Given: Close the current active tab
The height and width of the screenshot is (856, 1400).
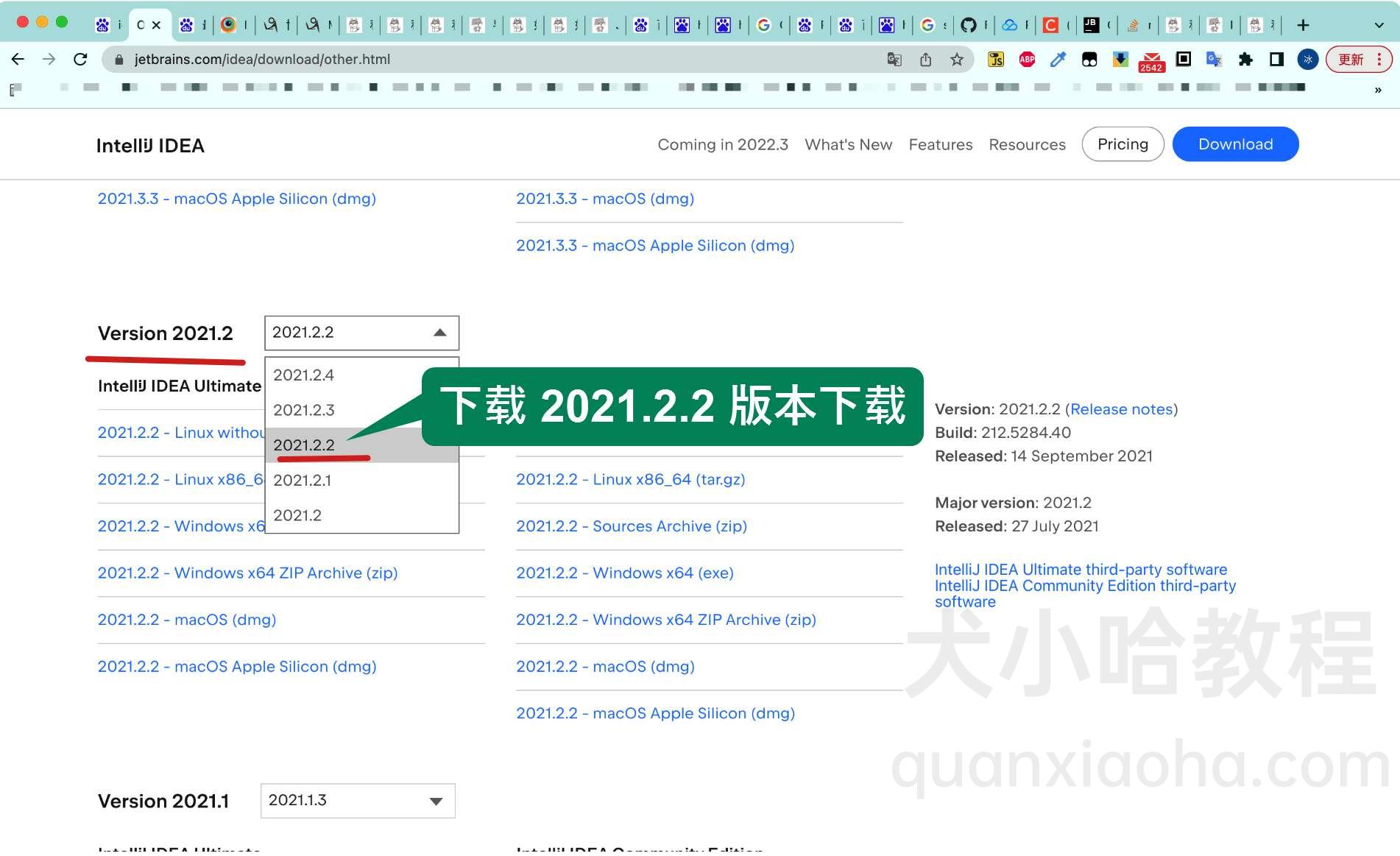Looking at the screenshot, I should click(157, 25).
